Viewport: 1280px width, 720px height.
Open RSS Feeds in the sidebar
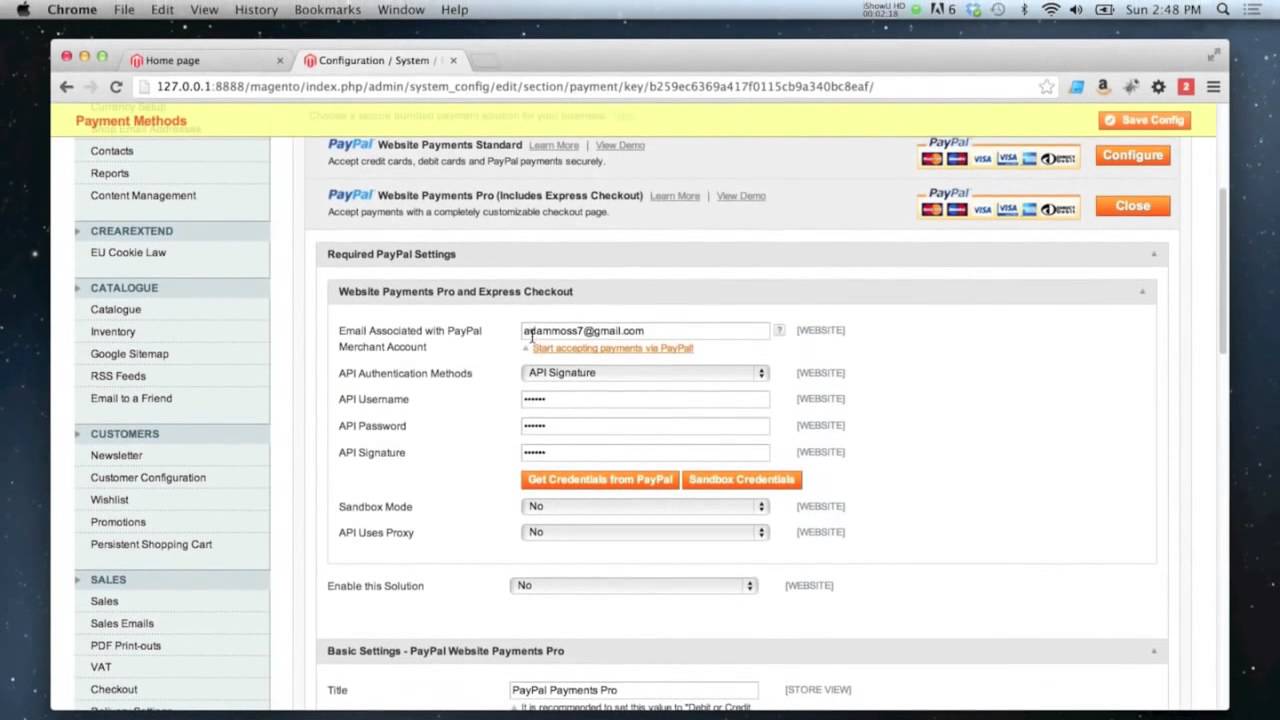(x=118, y=376)
